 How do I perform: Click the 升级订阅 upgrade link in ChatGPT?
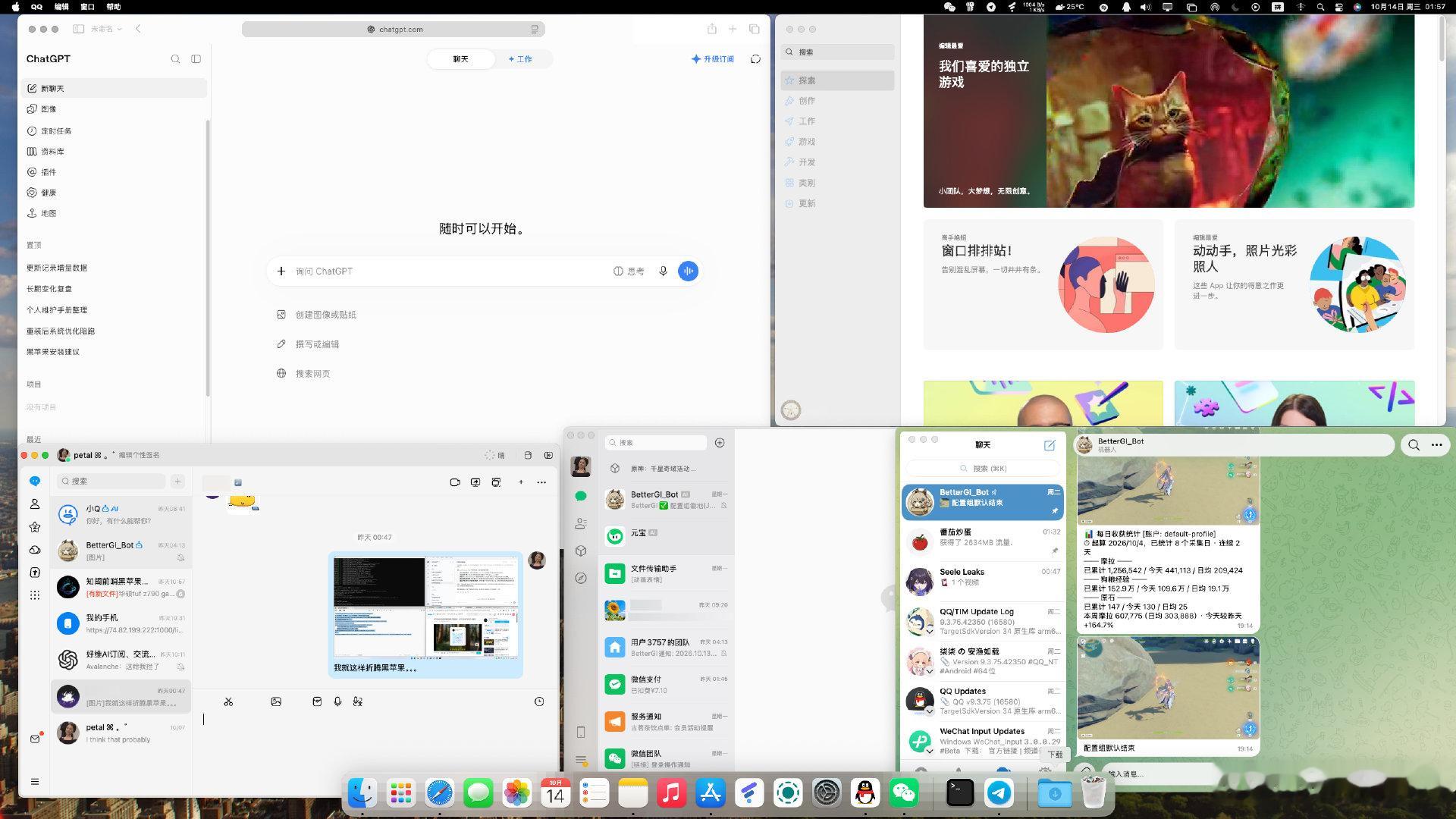pos(713,59)
